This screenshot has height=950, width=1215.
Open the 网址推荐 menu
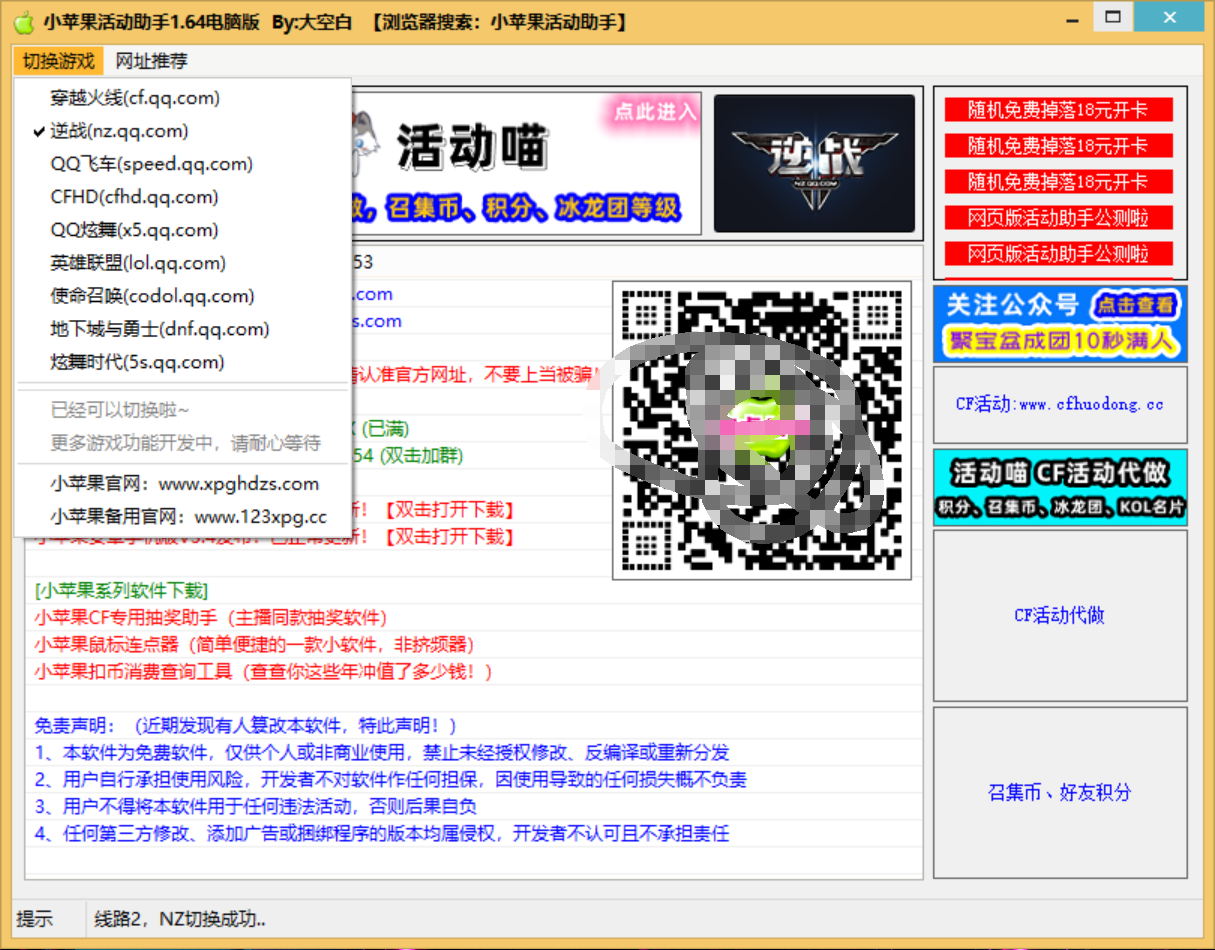coord(151,61)
